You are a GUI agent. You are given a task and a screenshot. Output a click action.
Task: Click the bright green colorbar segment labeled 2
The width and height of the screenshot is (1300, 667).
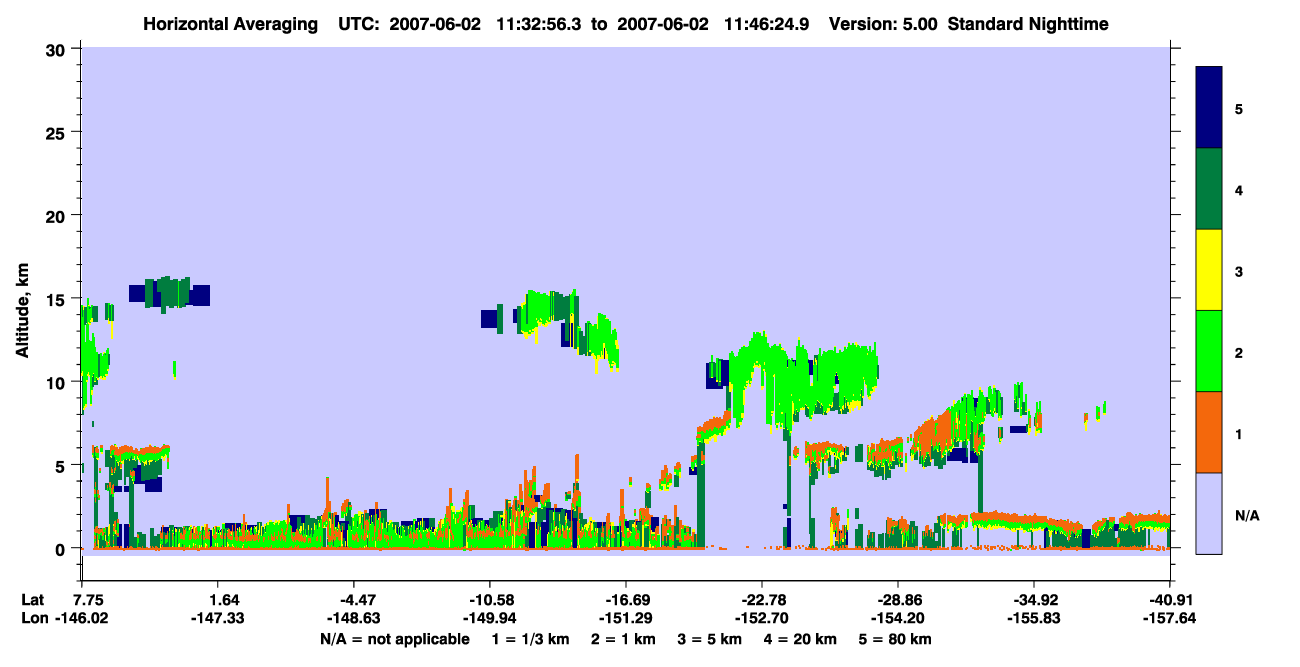(1209, 351)
